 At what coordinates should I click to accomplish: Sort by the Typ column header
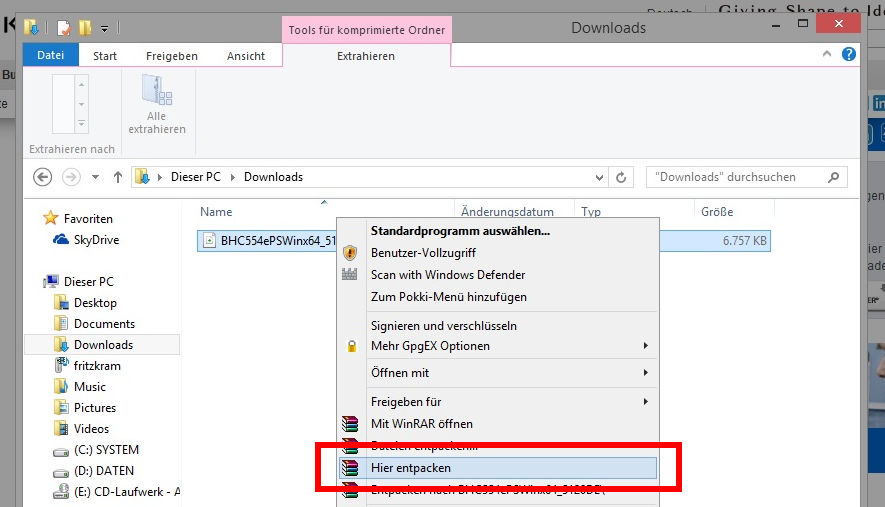click(591, 212)
